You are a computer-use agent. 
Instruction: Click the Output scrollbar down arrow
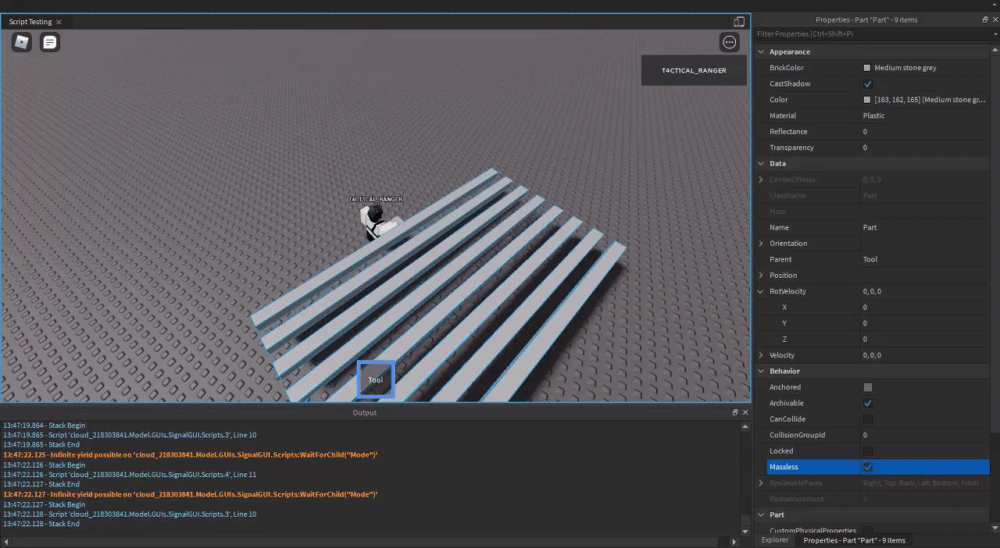(x=745, y=531)
